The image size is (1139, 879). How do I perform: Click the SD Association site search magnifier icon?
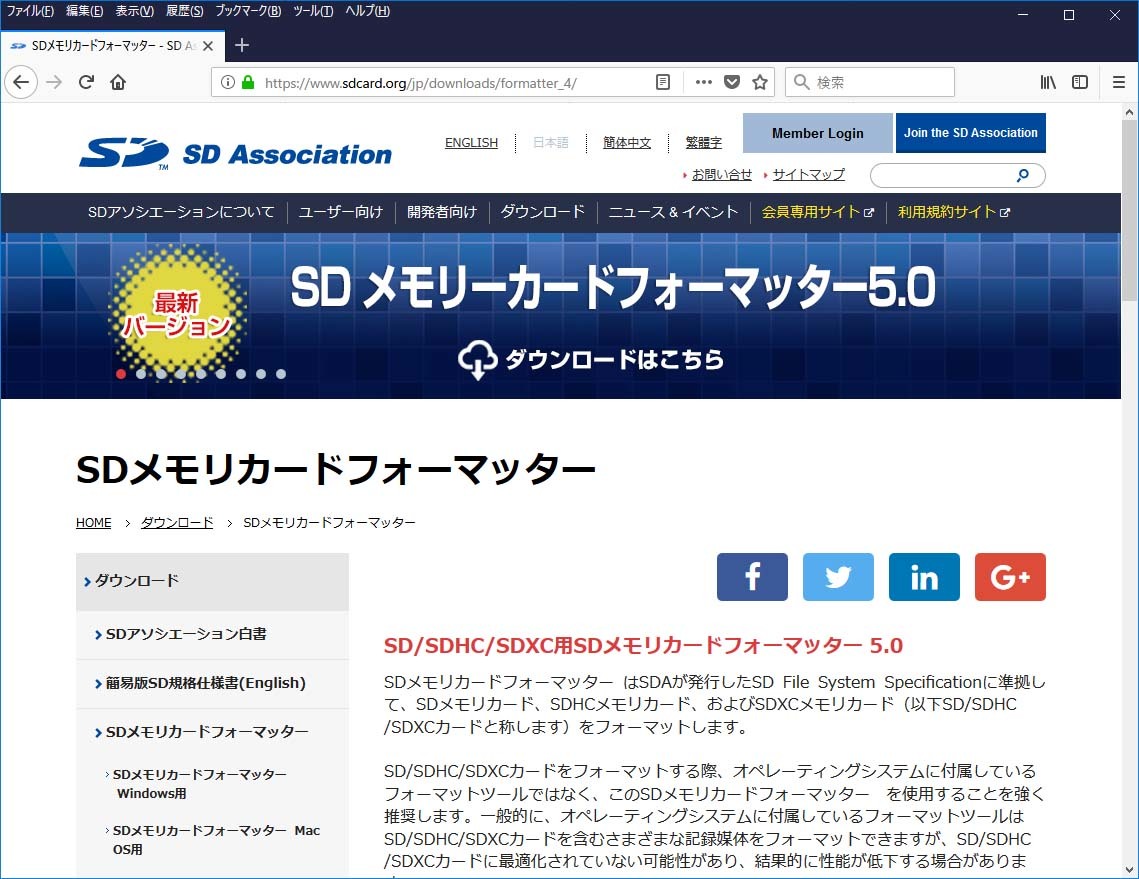click(1022, 175)
